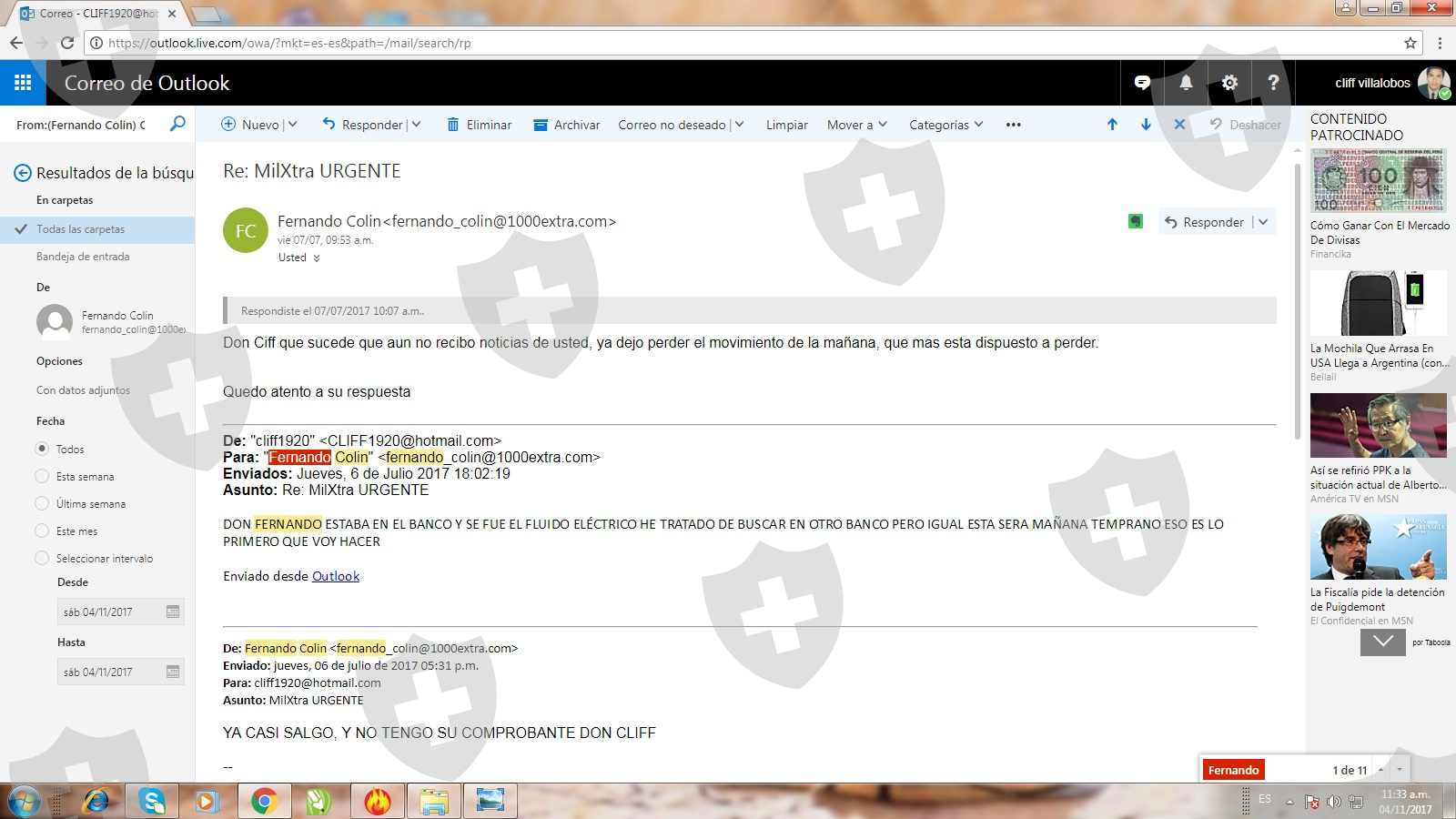Go to next message down arrow
The width and height of the screenshot is (1456, 819).
(x=1146, y=125)
